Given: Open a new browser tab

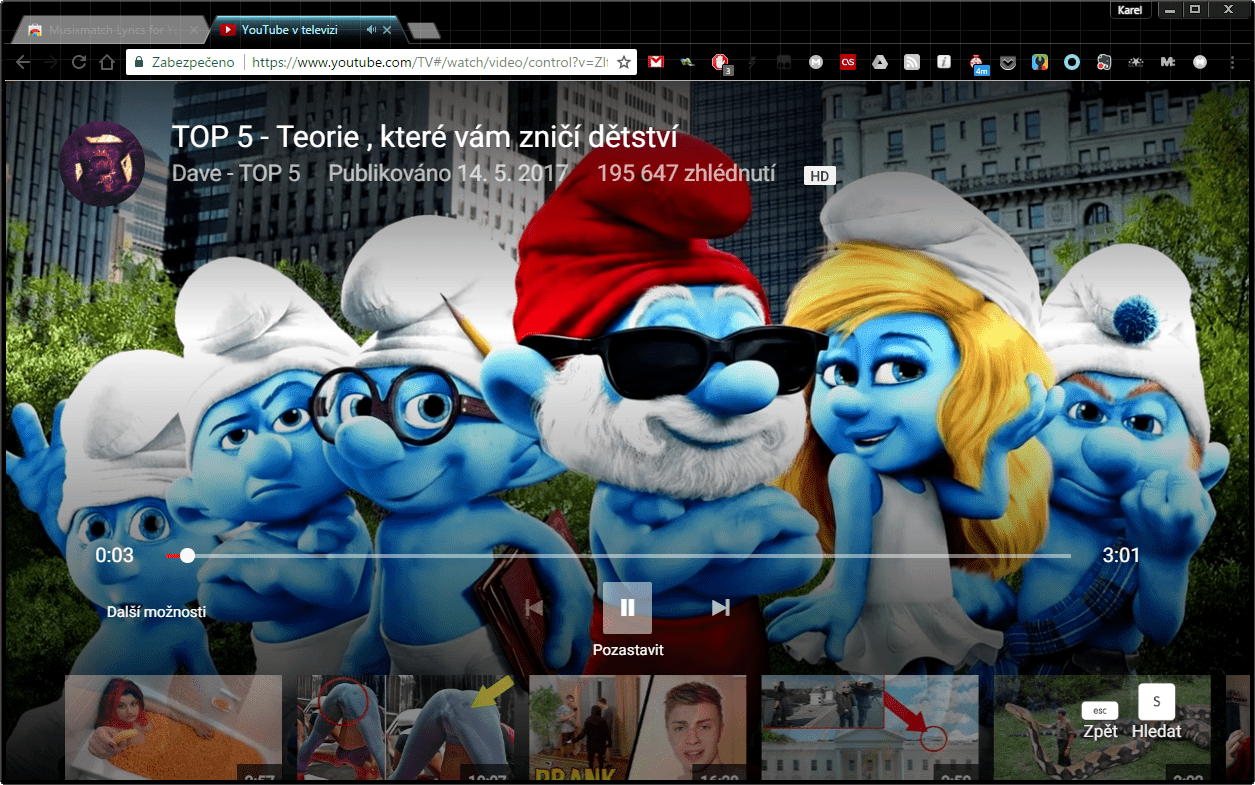Looking at the screenshot, I should [425, 30].
